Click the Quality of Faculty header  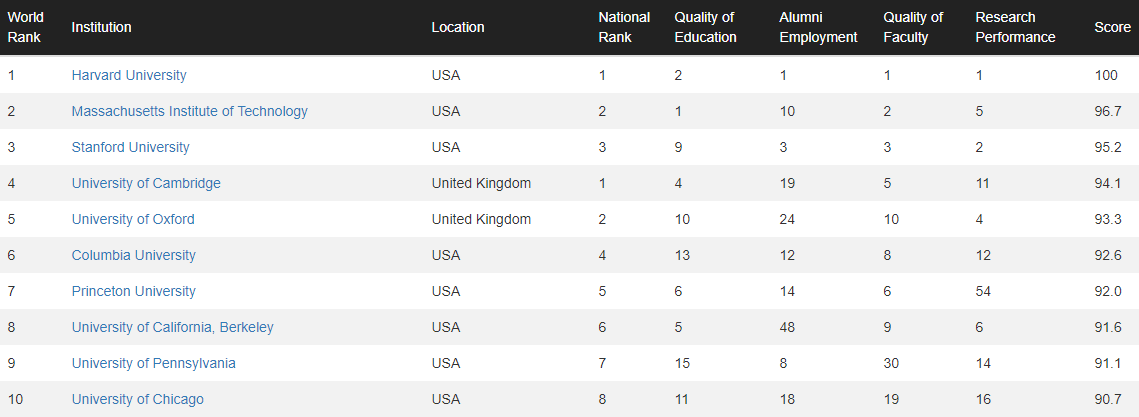(x=913, y=28)
